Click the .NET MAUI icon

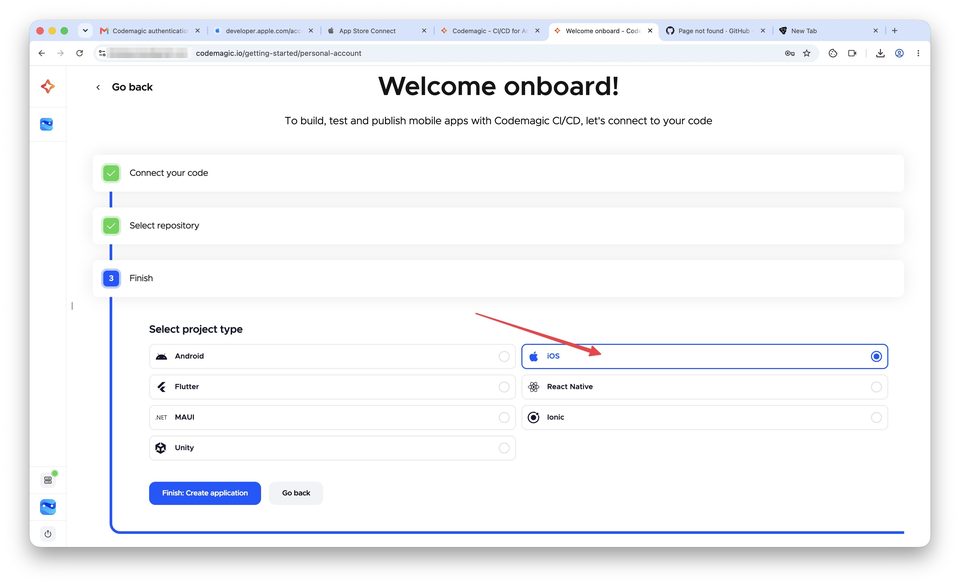click(161, 418)
